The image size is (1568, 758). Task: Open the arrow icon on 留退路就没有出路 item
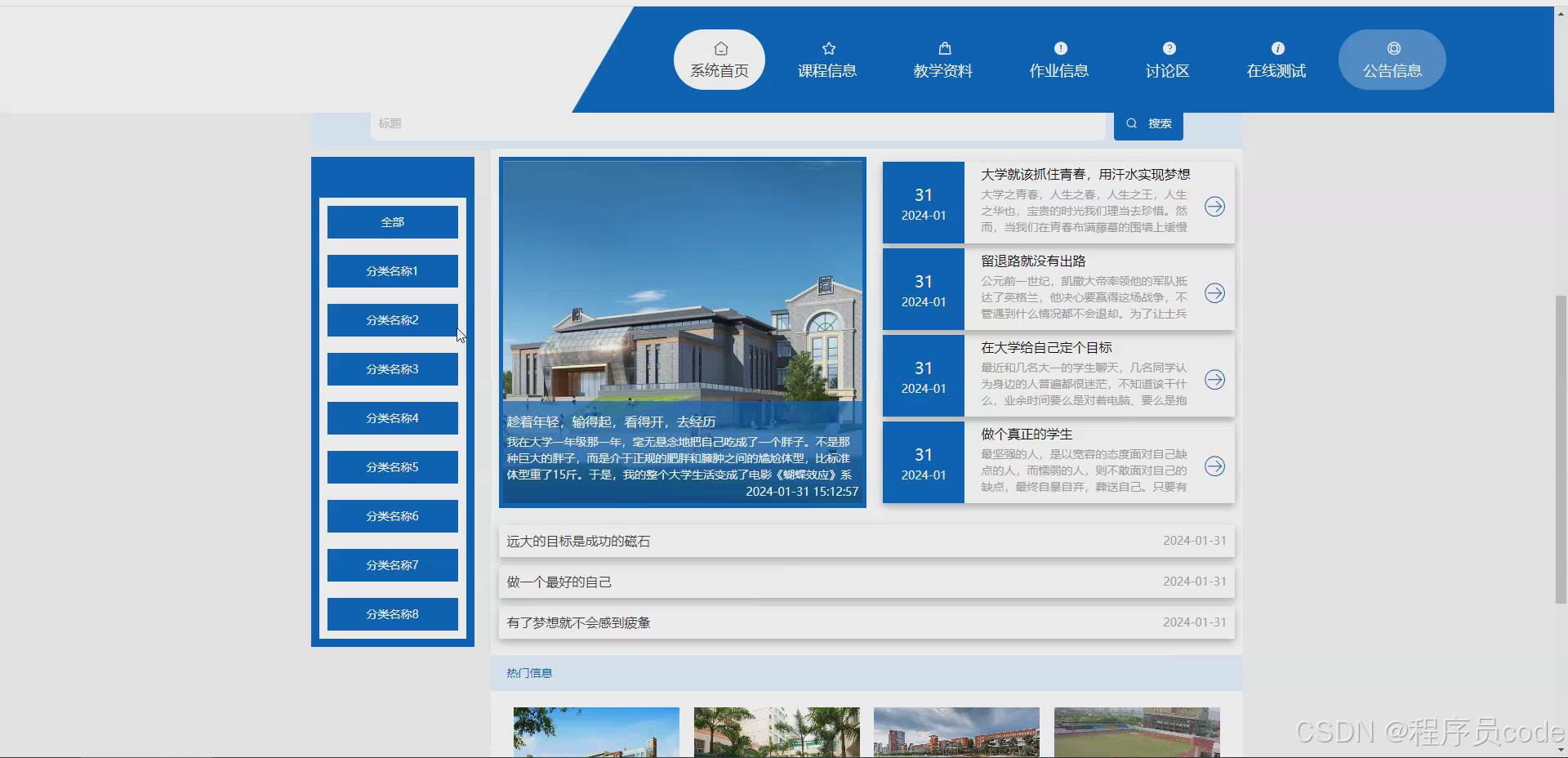(1215, 294)
